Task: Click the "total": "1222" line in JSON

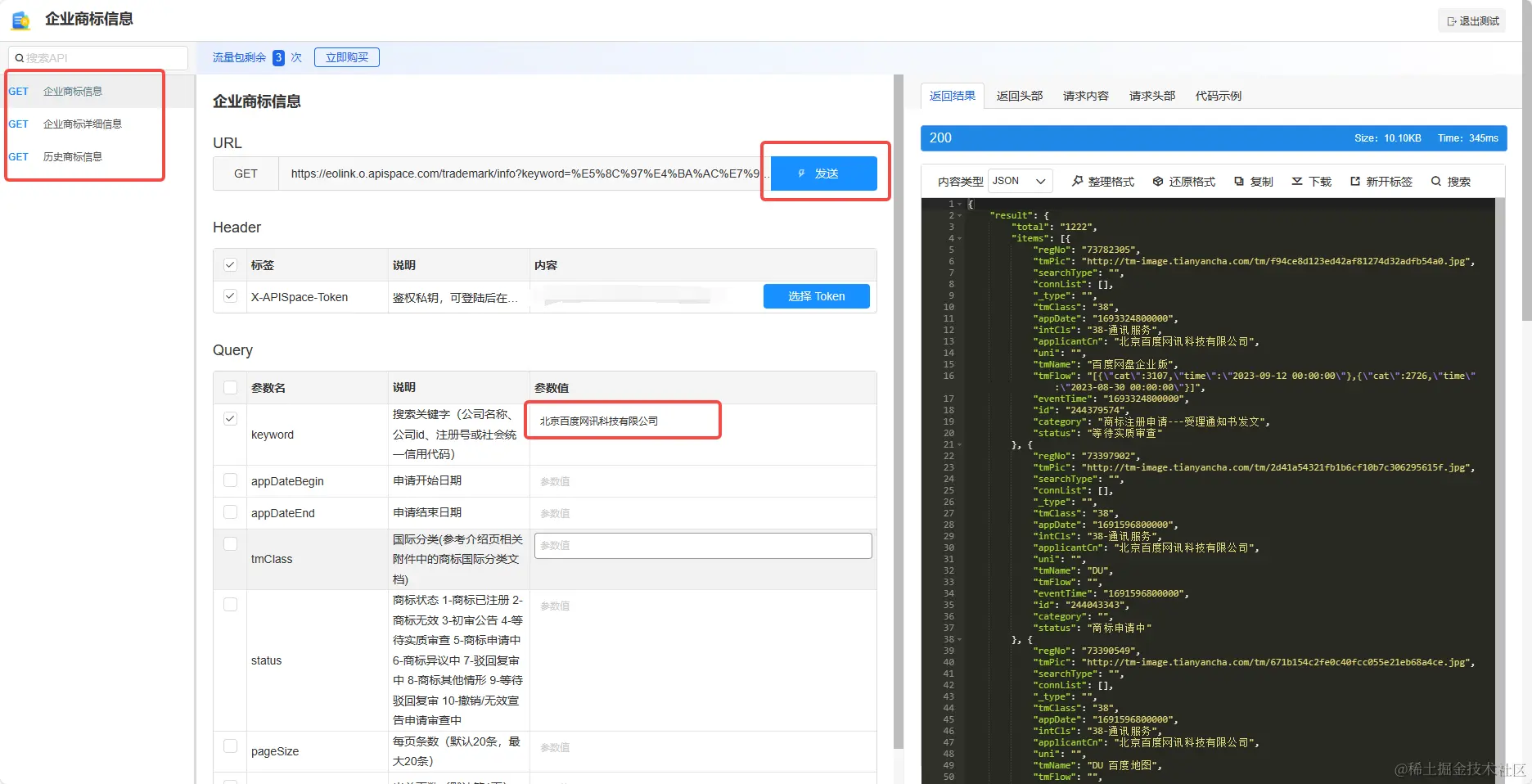Action: (x=1054, y=227)
